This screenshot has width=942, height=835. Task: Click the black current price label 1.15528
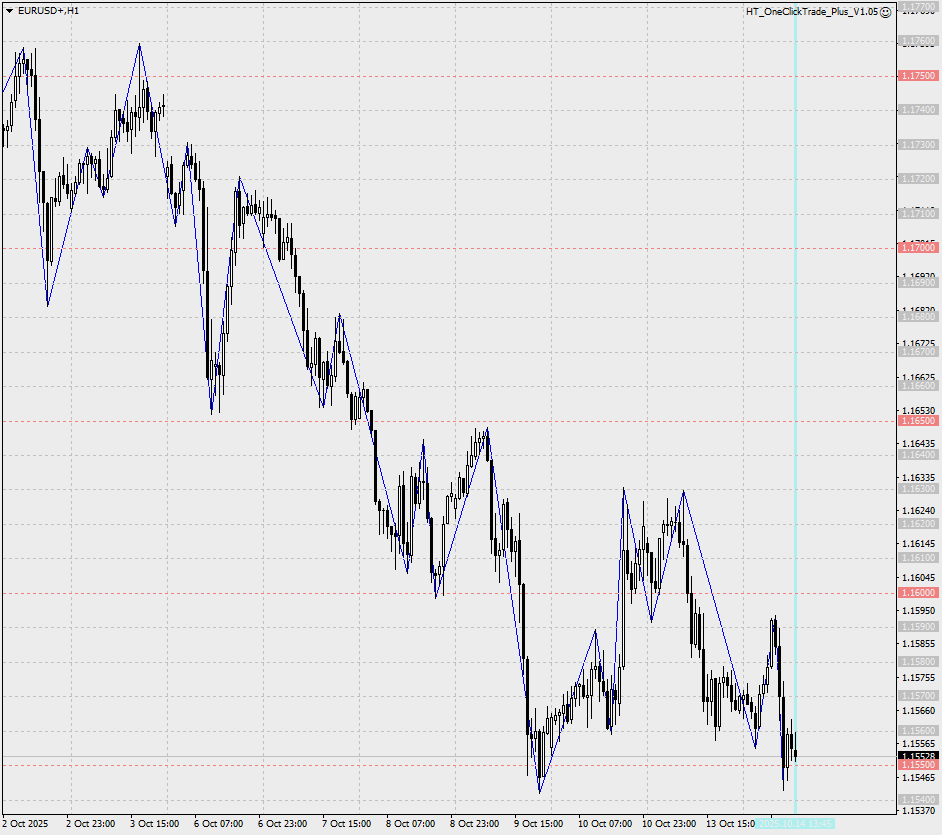(x=918, y=756)
